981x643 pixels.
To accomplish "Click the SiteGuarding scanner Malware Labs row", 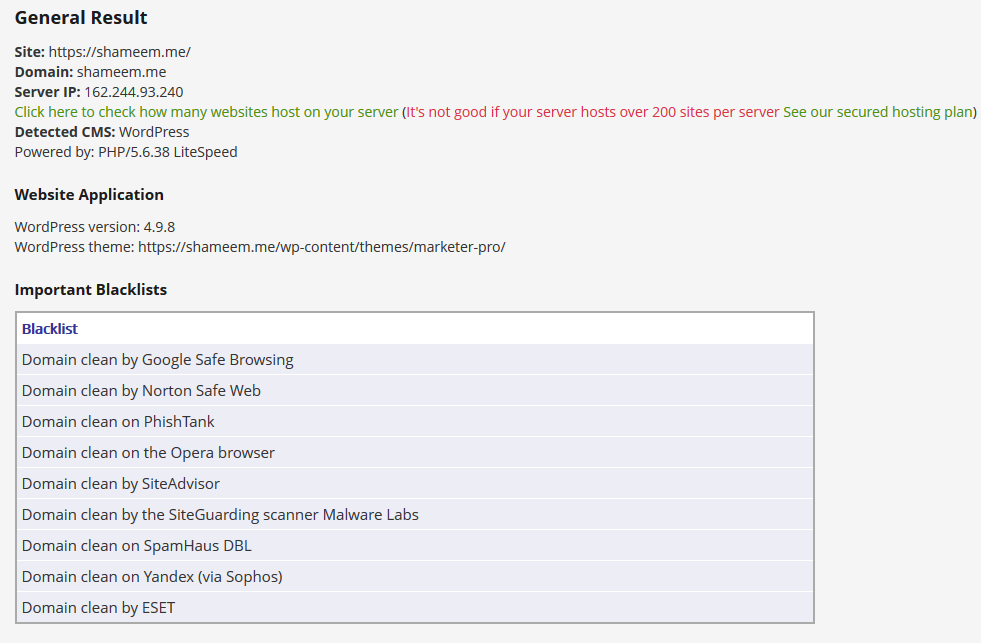I will 220,515.
